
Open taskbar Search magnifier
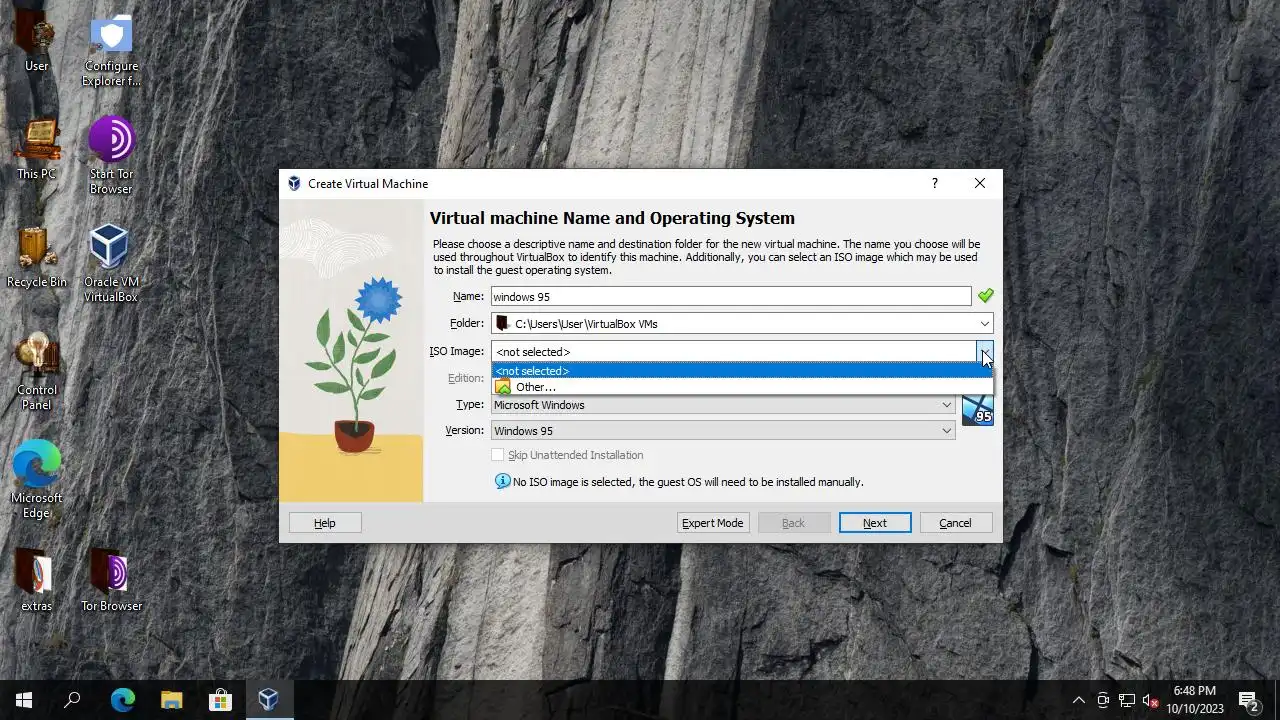(x=72, y=700)
